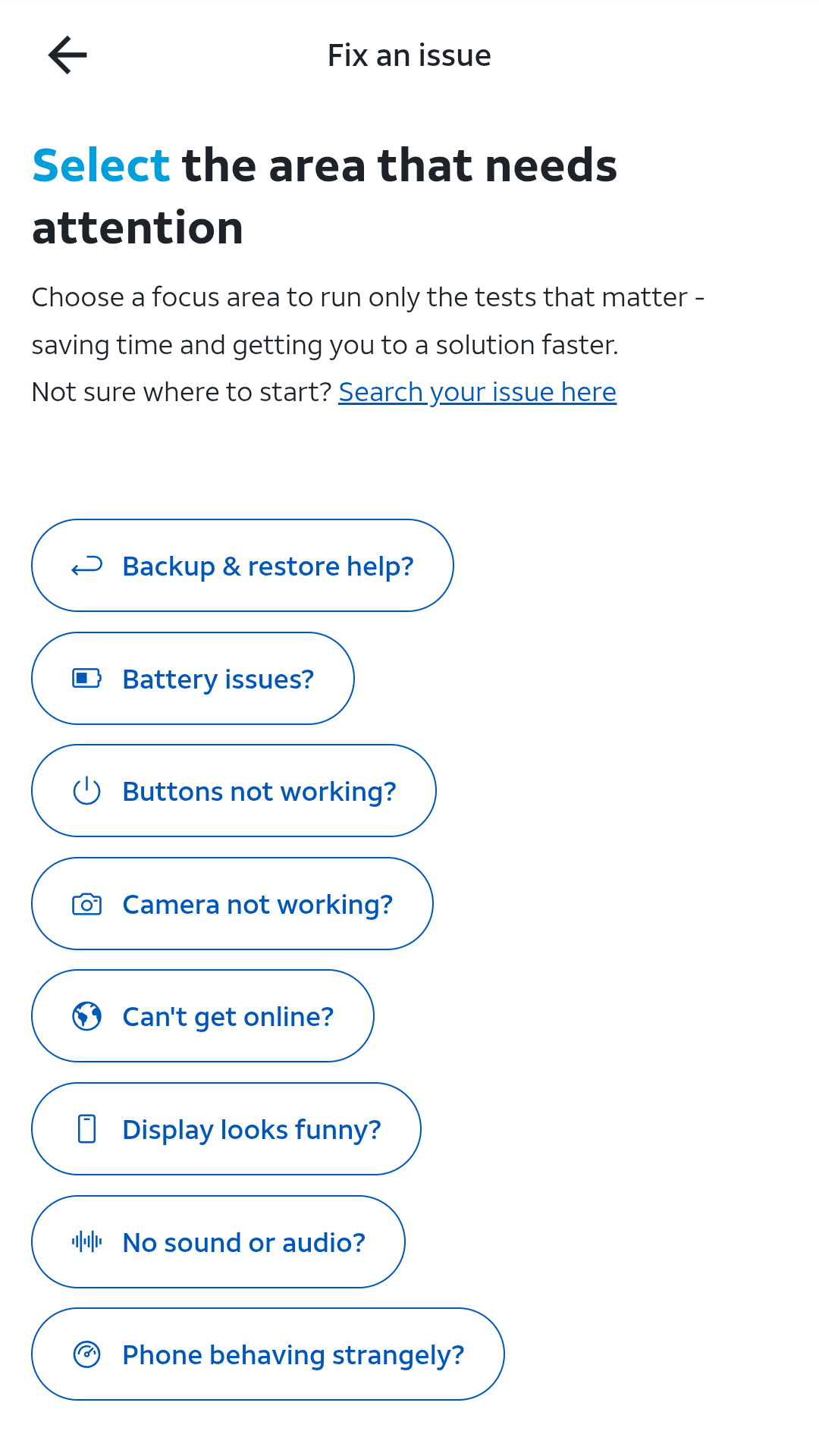Click the sound waveform icon

(86, 1241)
